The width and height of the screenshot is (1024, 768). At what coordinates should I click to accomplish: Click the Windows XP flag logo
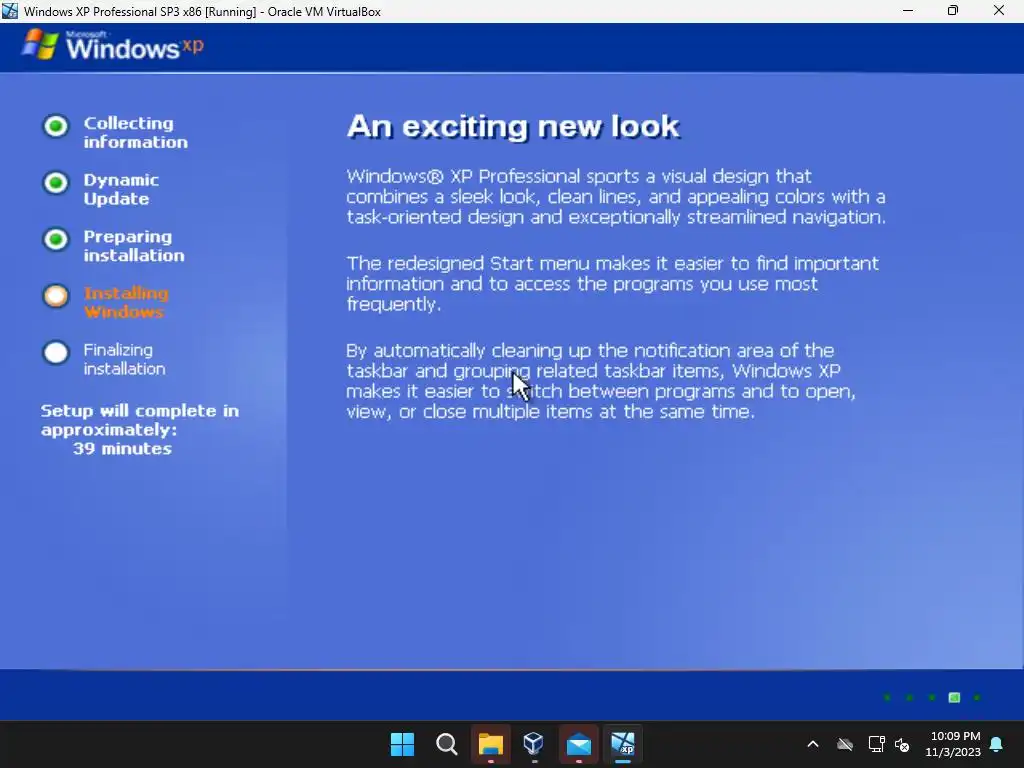point(40,44)
